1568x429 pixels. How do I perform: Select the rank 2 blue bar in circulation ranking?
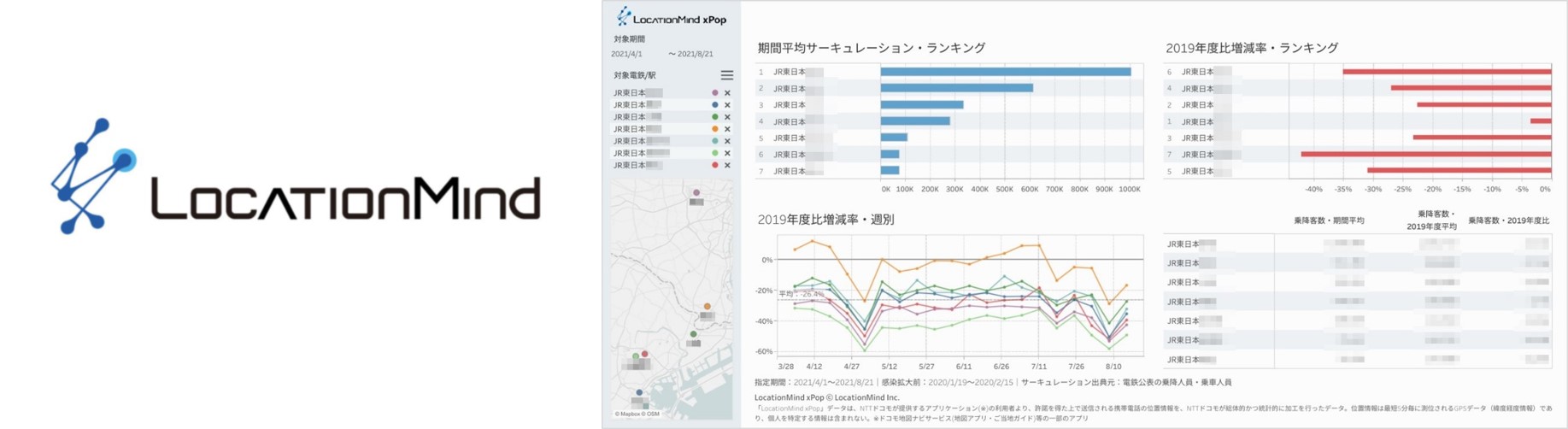point(957,88)
